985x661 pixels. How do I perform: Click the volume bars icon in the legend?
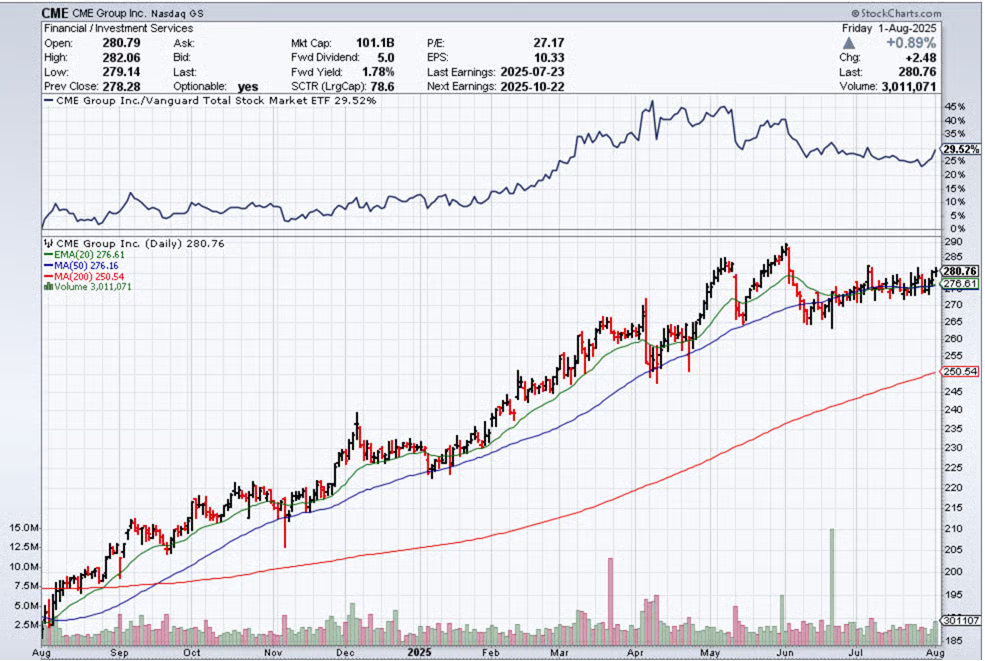[x=48, y=287]
